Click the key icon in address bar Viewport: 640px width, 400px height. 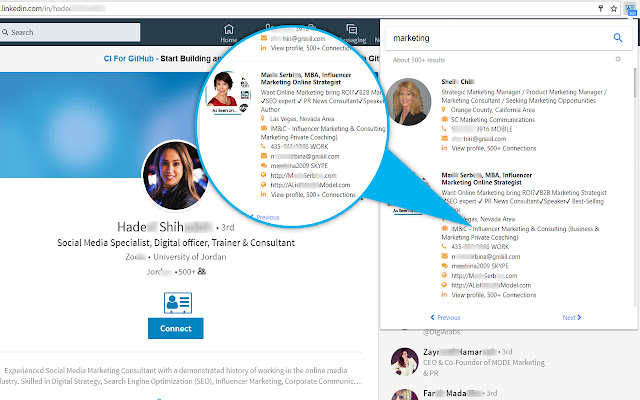pos(601,8)
